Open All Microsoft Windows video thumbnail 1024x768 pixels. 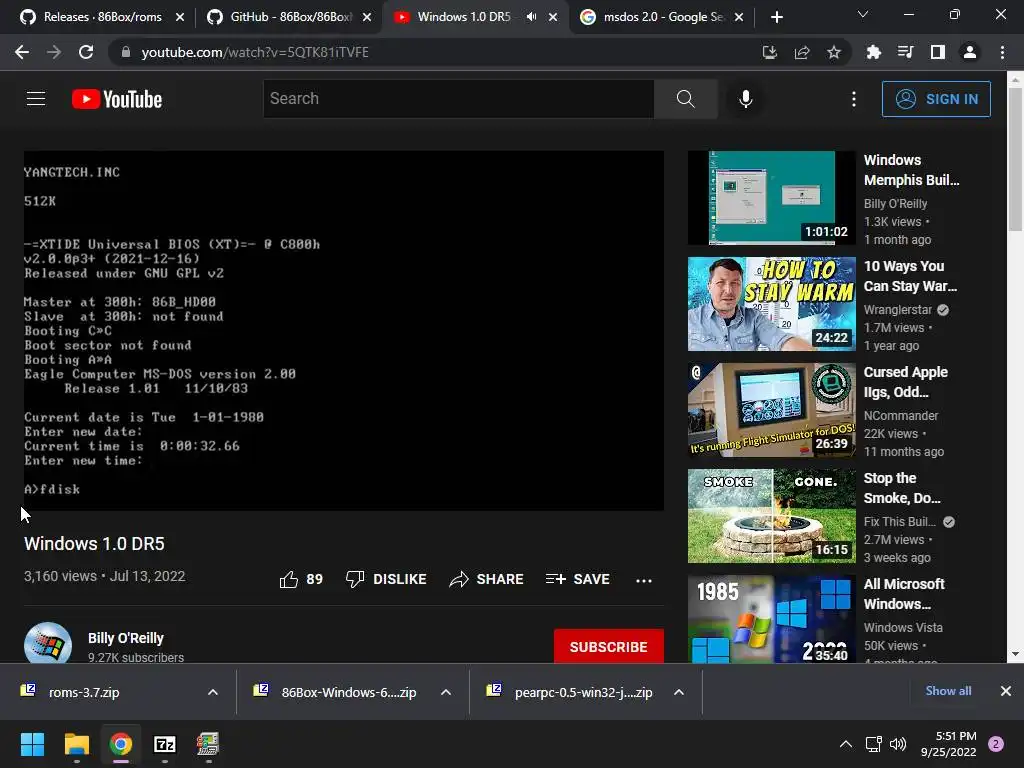[771, 619]
